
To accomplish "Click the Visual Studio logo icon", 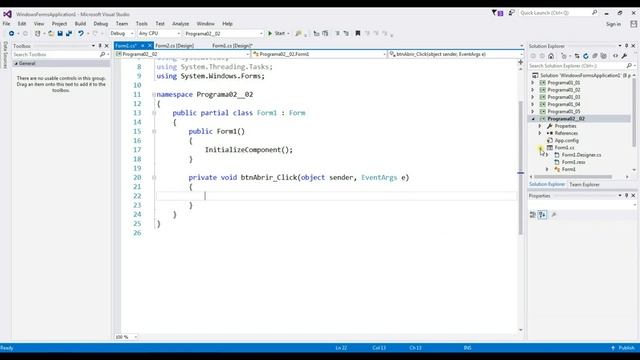I will [7, 14].
